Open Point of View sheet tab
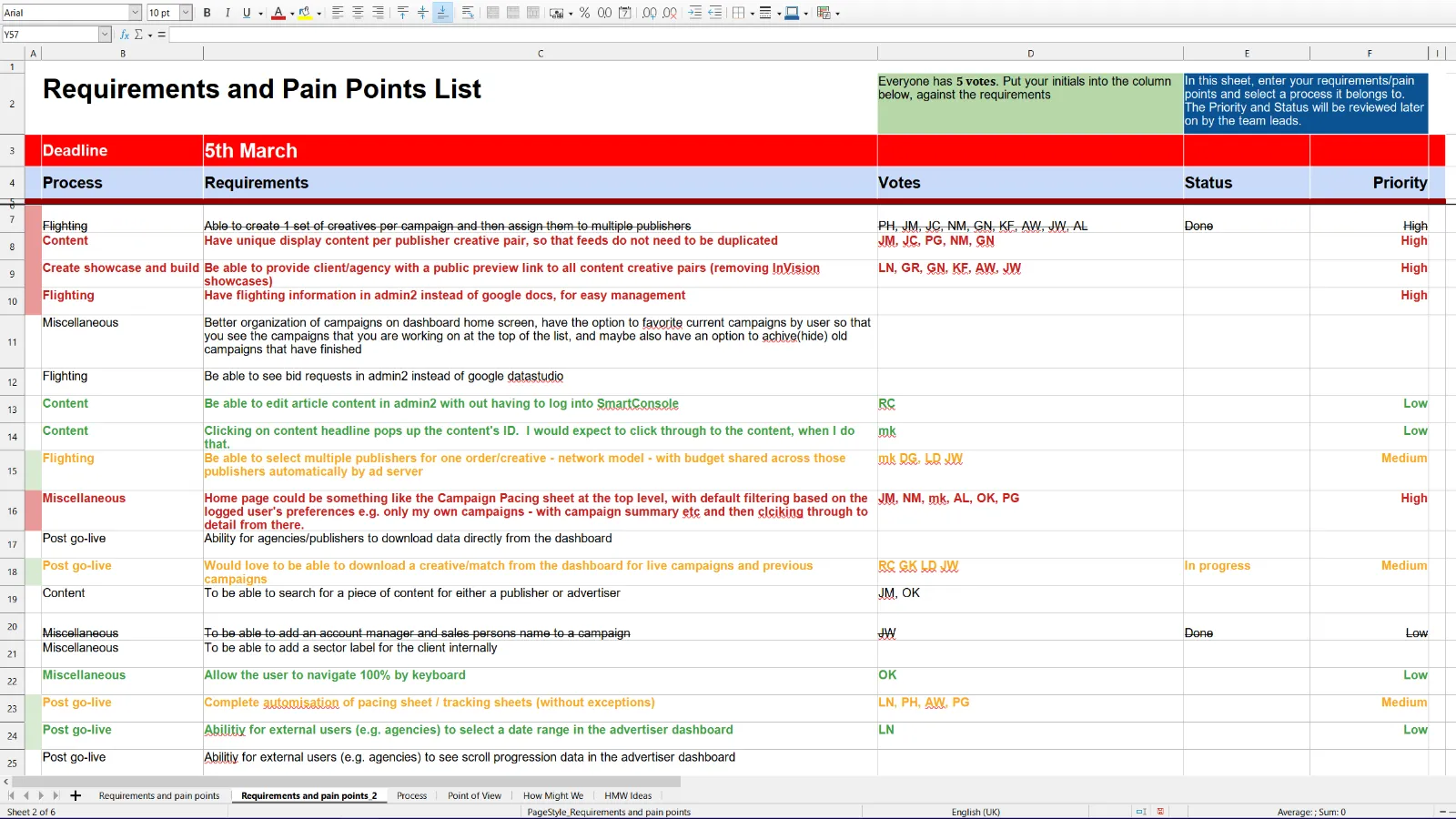Image resolution: width=1456 pixels, height=819 pixels. (474, 795)
